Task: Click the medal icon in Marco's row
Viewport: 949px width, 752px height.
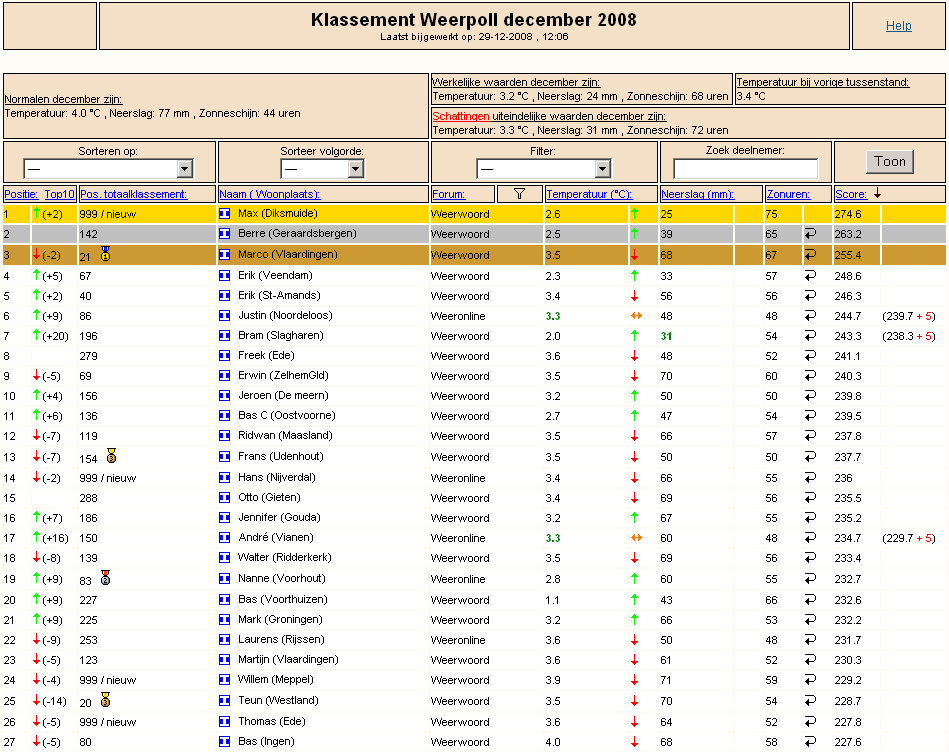Action: 105,255
